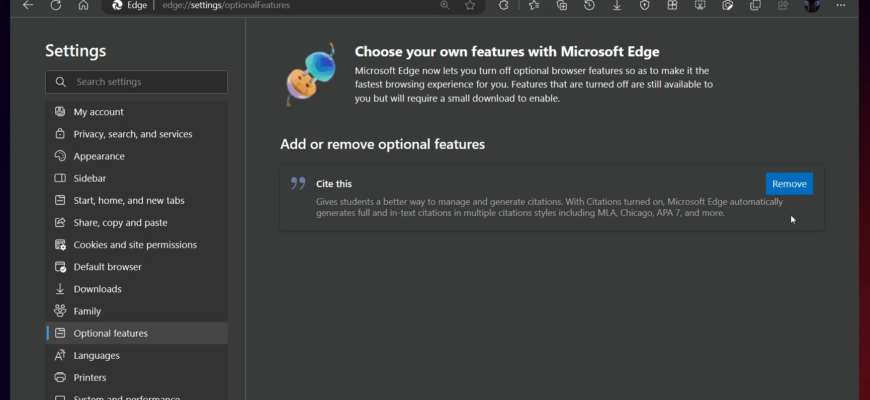Click the profile avatar picture
Viewport: 870px width, 400px height.
[x=812, y=5]
